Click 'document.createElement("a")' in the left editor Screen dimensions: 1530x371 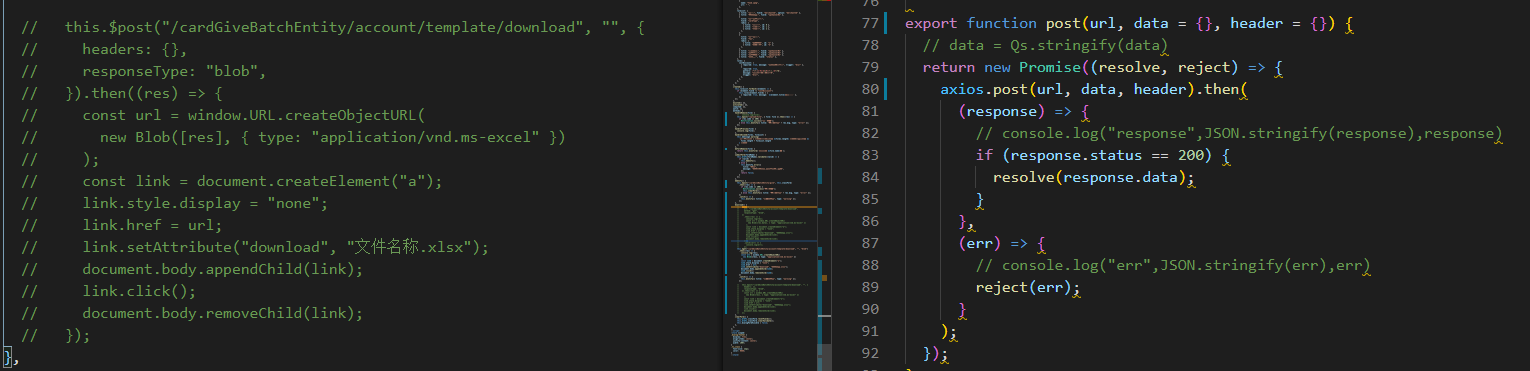(x=314, y=181)
